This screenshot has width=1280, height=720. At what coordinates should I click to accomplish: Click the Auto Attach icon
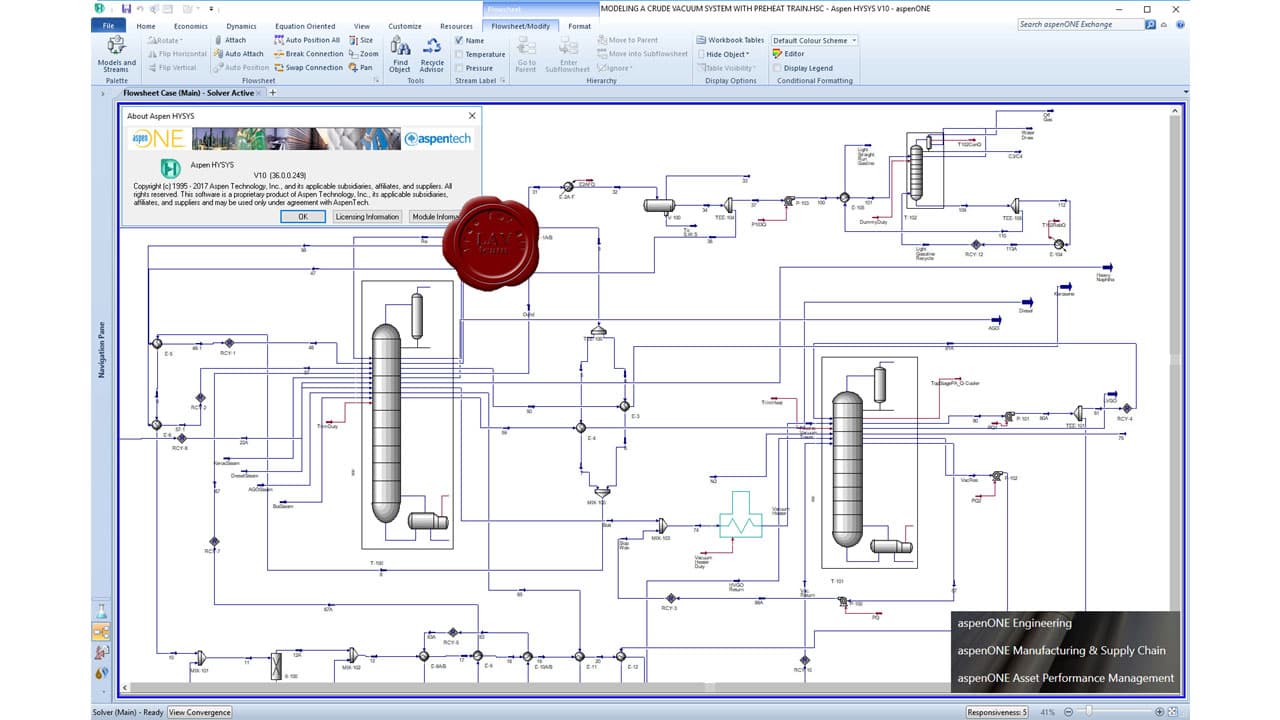[x=237, y=53]
